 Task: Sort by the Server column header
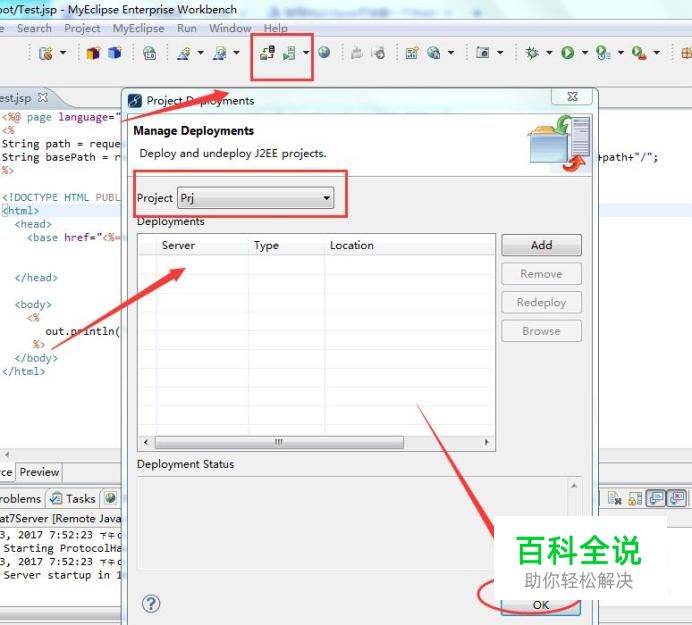click(203, 245)
